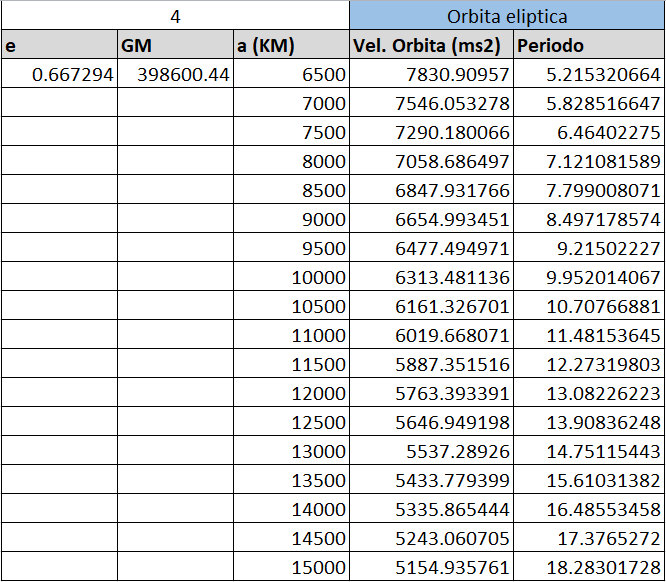
Task: Click velocity value 6019.668071
Action: pos(432,334)
